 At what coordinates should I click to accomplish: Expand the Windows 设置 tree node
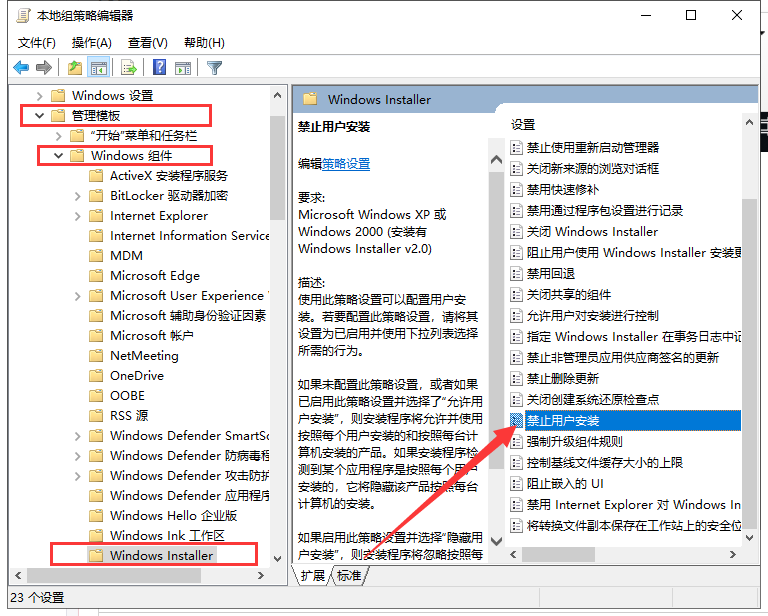point(39,96)
